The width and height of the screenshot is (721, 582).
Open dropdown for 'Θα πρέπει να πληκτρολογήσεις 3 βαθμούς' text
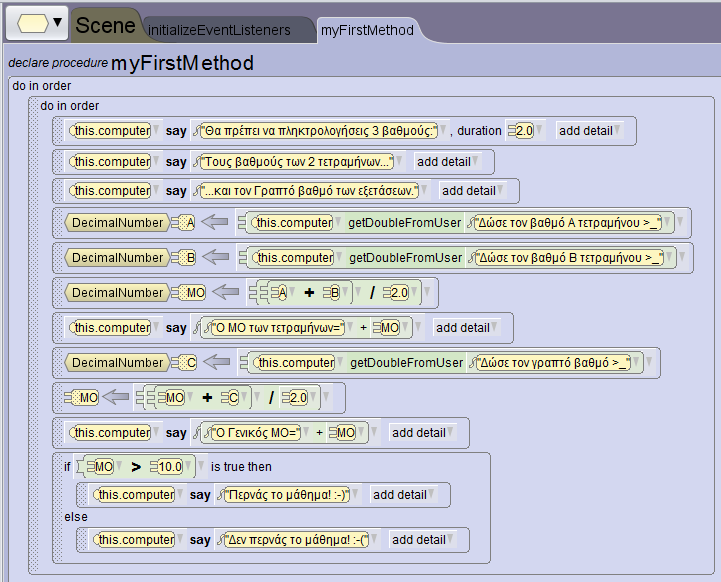click(443, 131)
